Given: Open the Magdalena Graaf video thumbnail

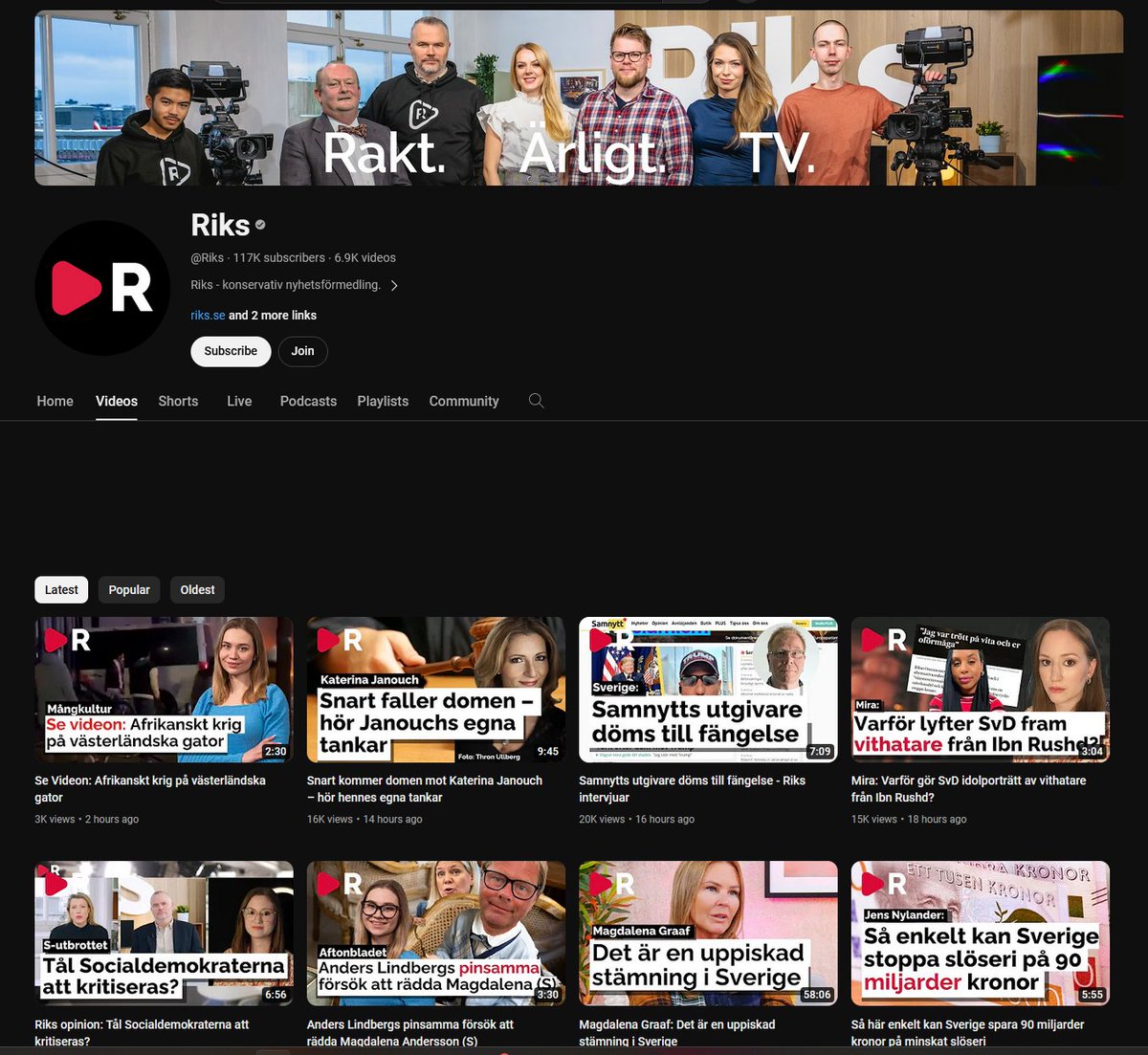Looking at the screenshot, I should [x=708, y=934].
